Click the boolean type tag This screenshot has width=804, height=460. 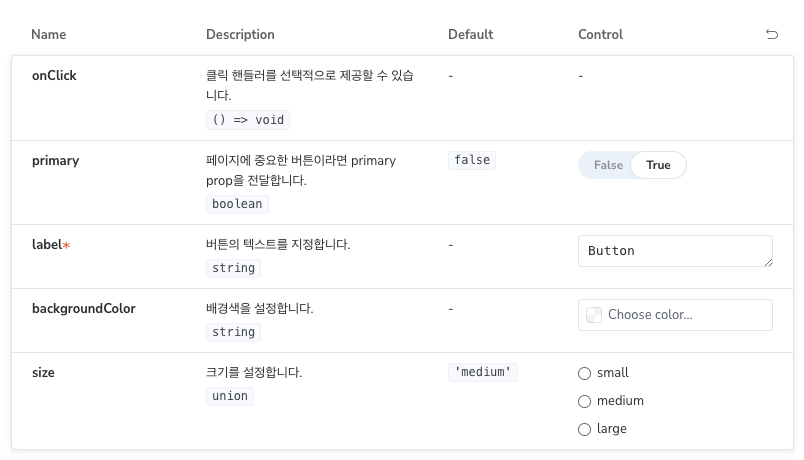[x=237, y=204]
